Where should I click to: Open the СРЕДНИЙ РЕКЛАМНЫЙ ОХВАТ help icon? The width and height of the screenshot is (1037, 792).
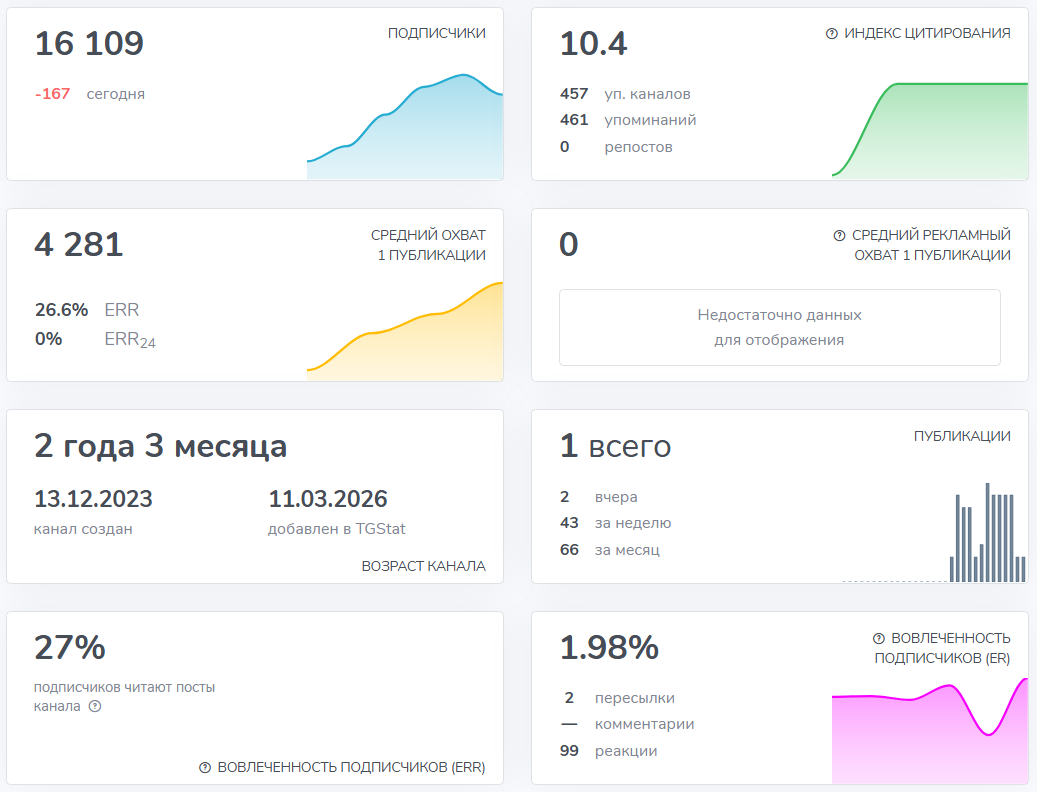(841, 234)
